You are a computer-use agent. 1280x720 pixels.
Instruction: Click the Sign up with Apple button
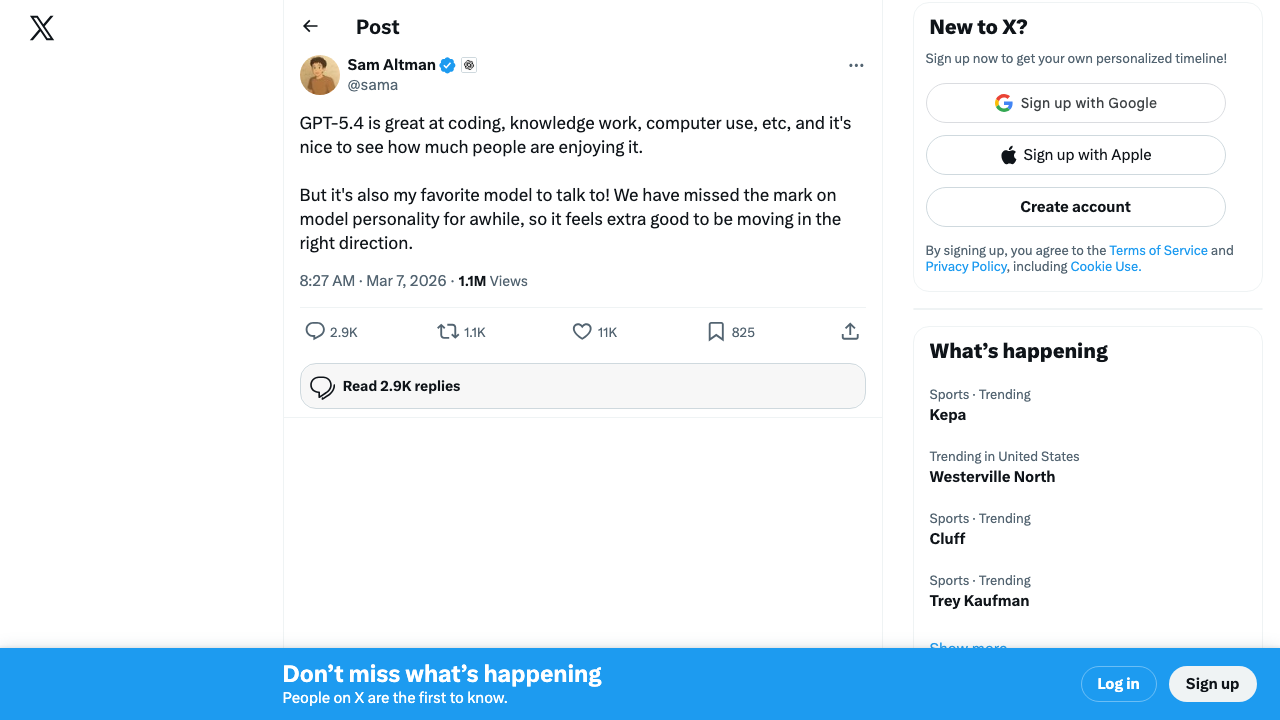click(x=1075, y=154)
